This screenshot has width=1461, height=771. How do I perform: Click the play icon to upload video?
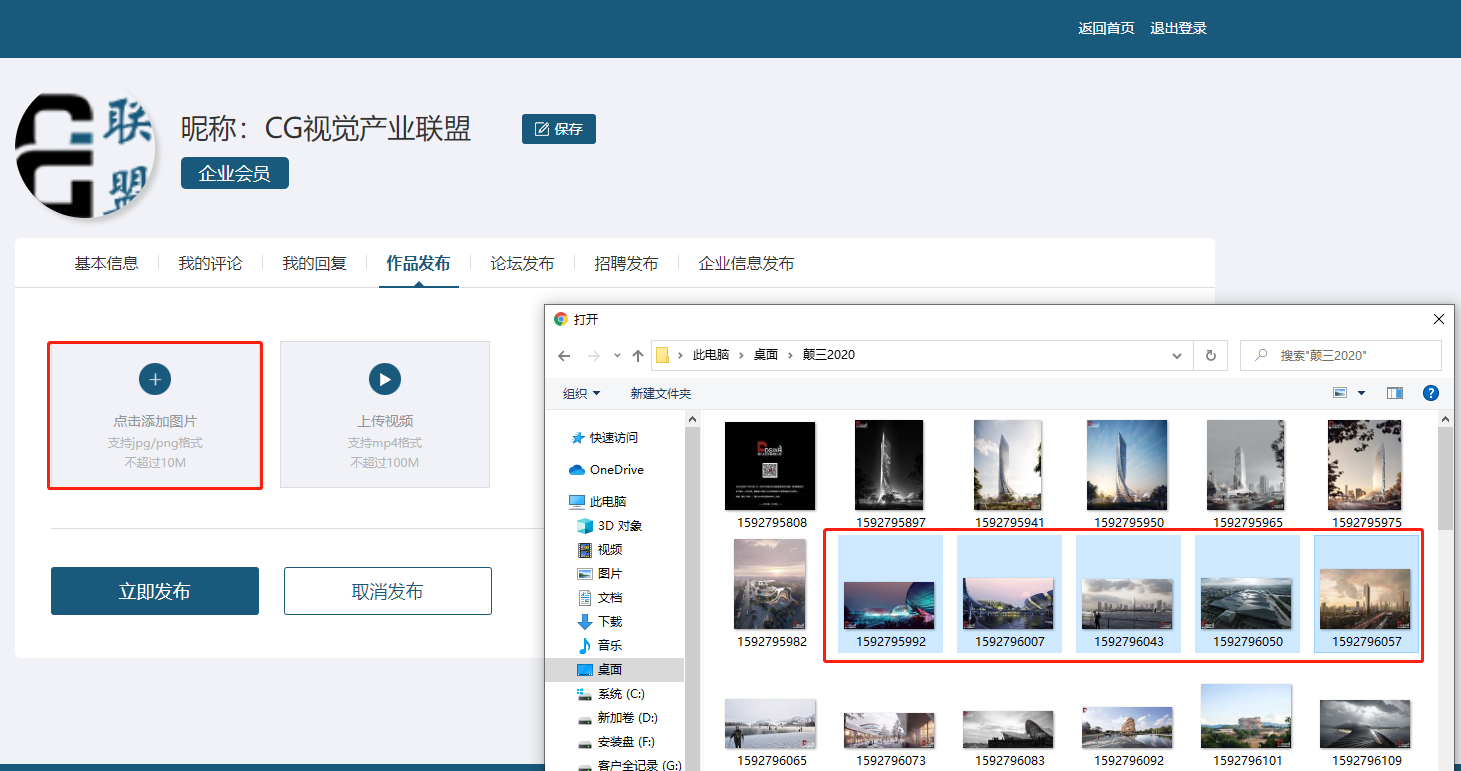385,379
